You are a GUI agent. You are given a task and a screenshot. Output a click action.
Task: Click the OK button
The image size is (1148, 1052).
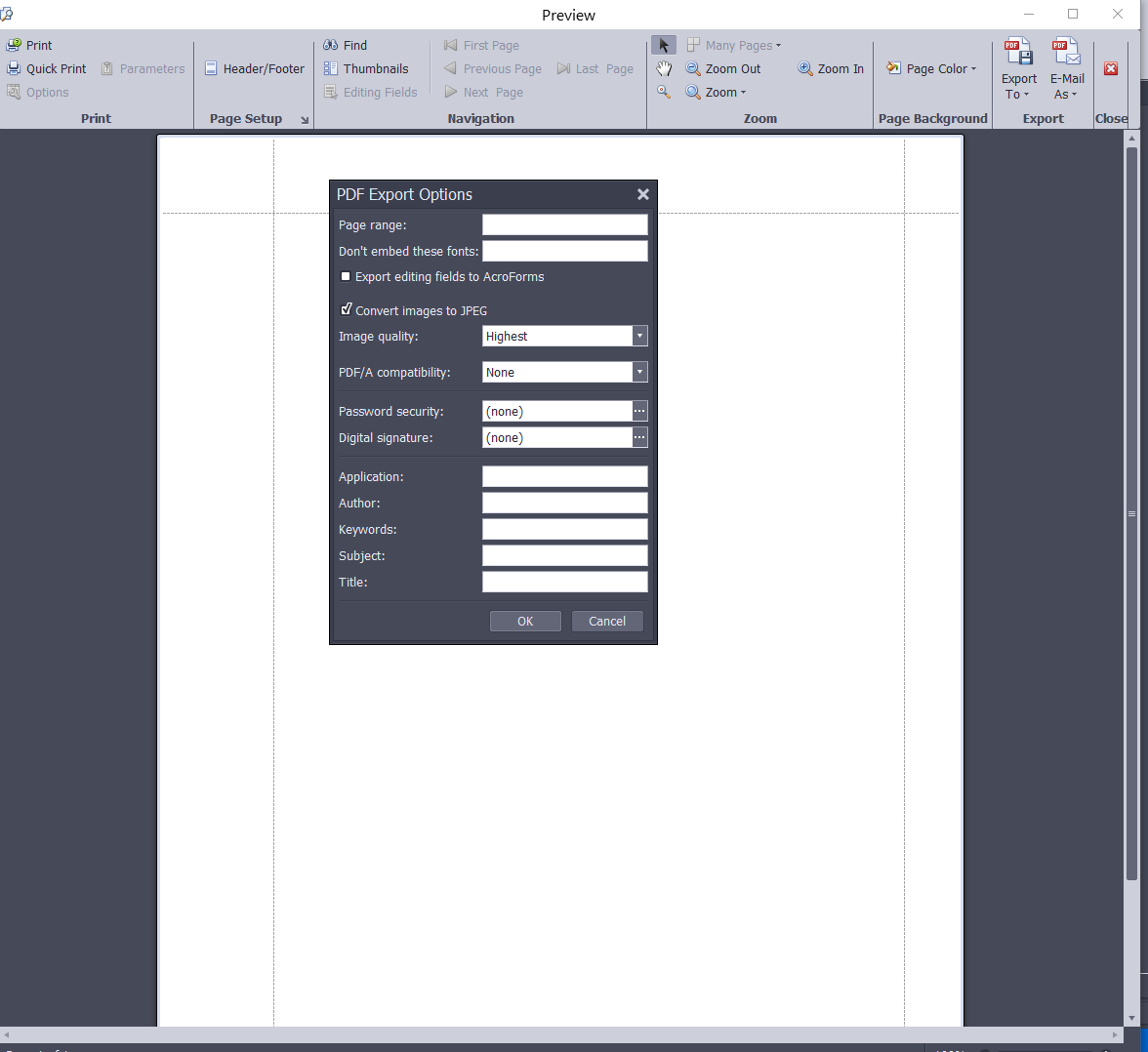(x=525, y=622)
